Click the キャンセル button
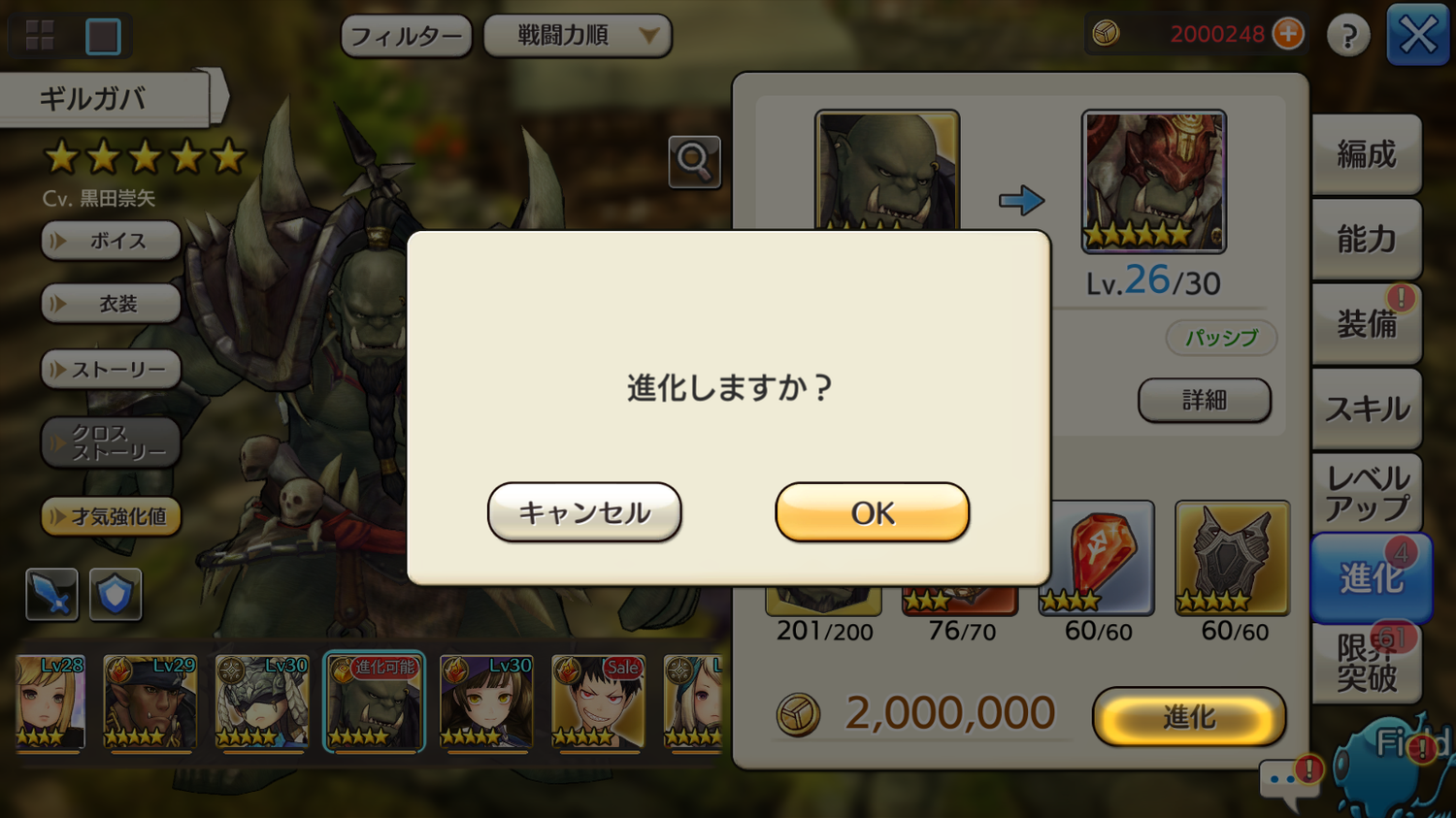 tap(584, 512)
